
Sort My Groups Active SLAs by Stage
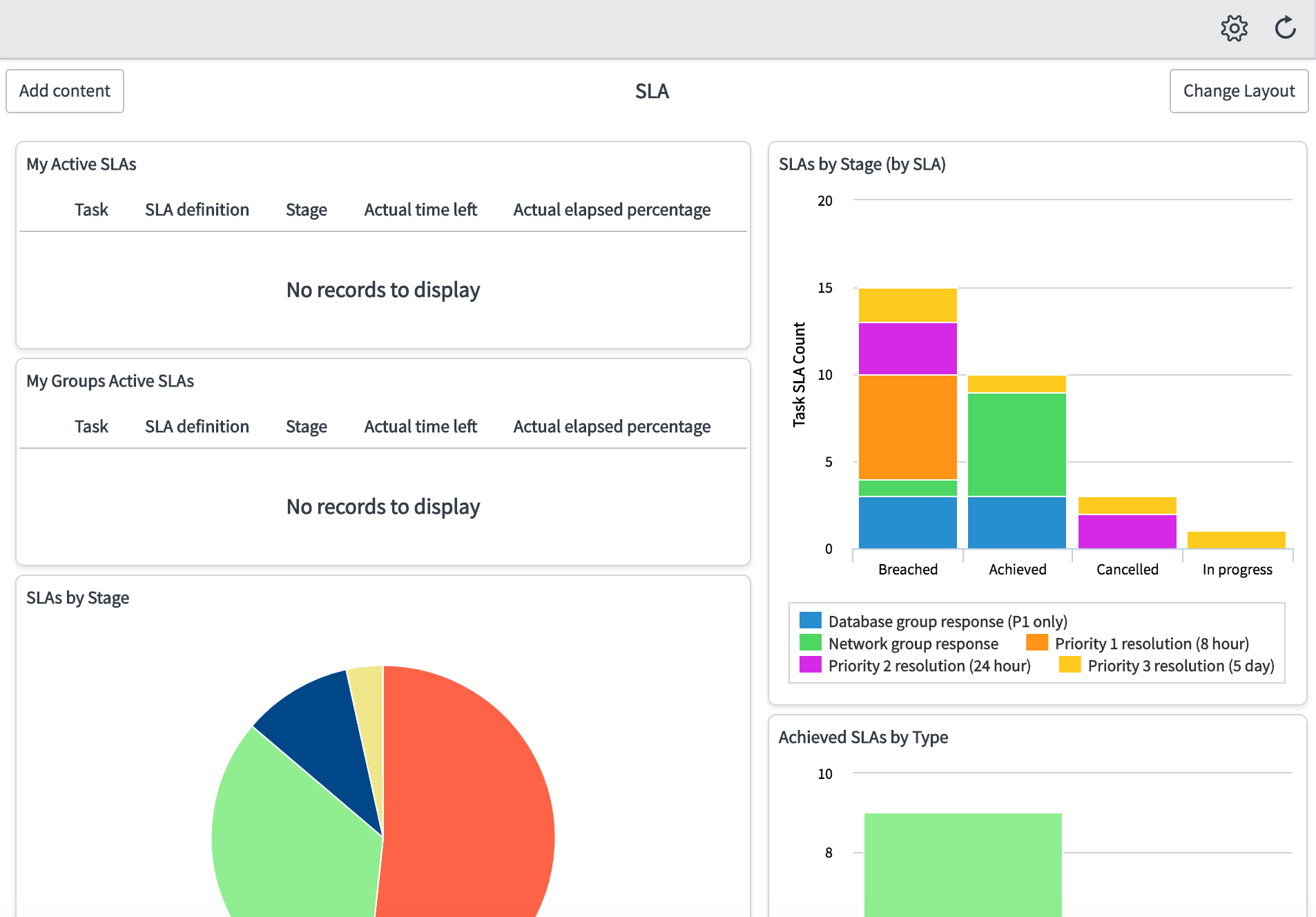tap(307, 426)
